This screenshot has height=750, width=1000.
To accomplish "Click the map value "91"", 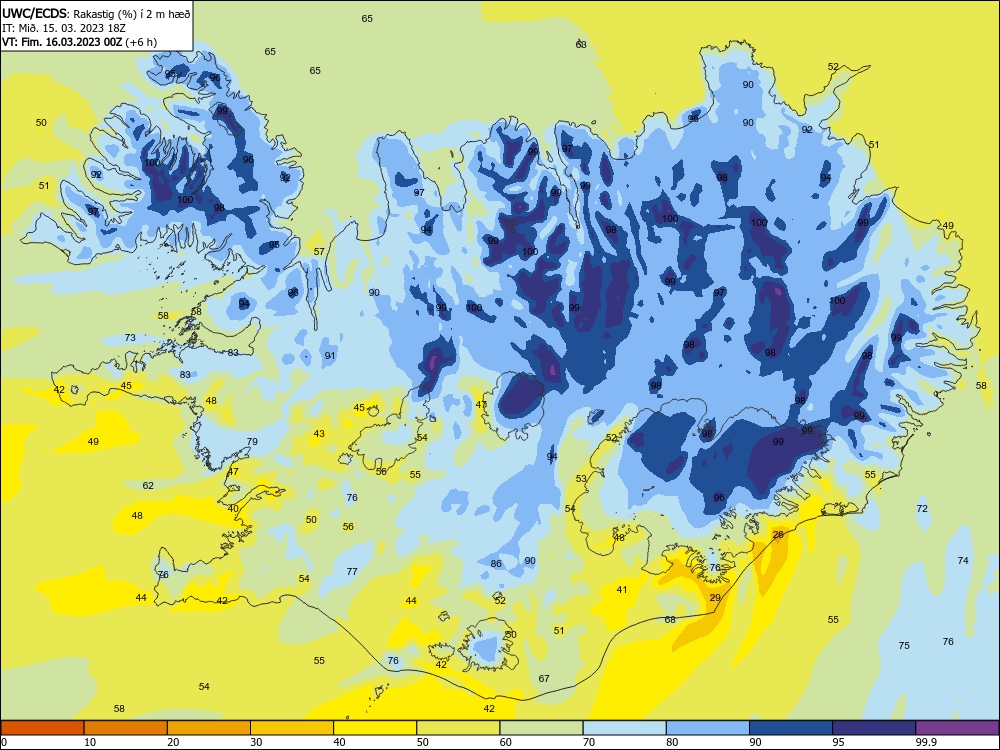I will click(x=330, y=355).
